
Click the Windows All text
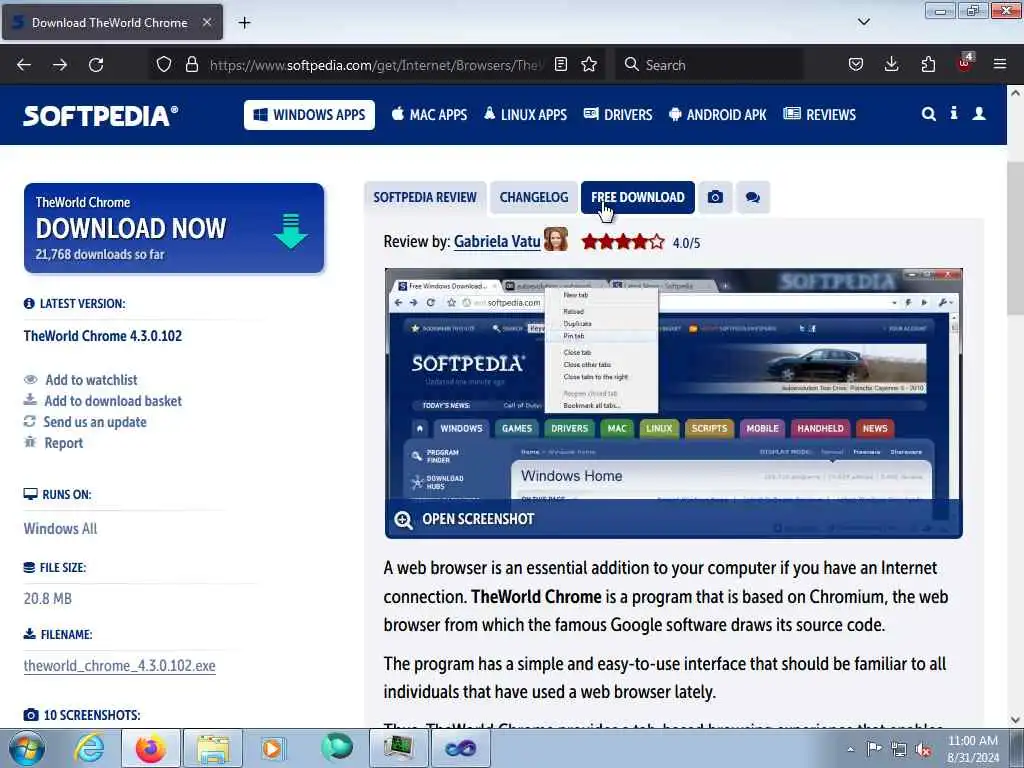(60, 528)
